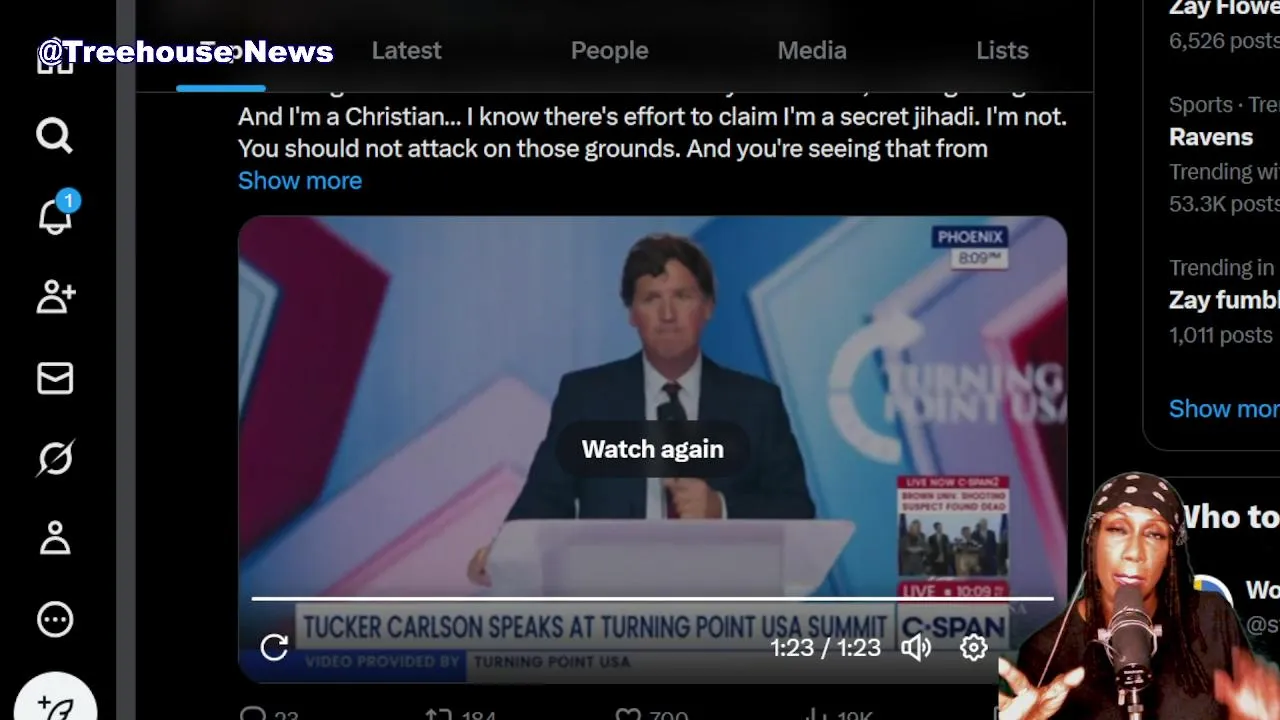1280x720 pixels.
Task: Open the Ravens trending topic
Action: click(x=1210, y=137)
